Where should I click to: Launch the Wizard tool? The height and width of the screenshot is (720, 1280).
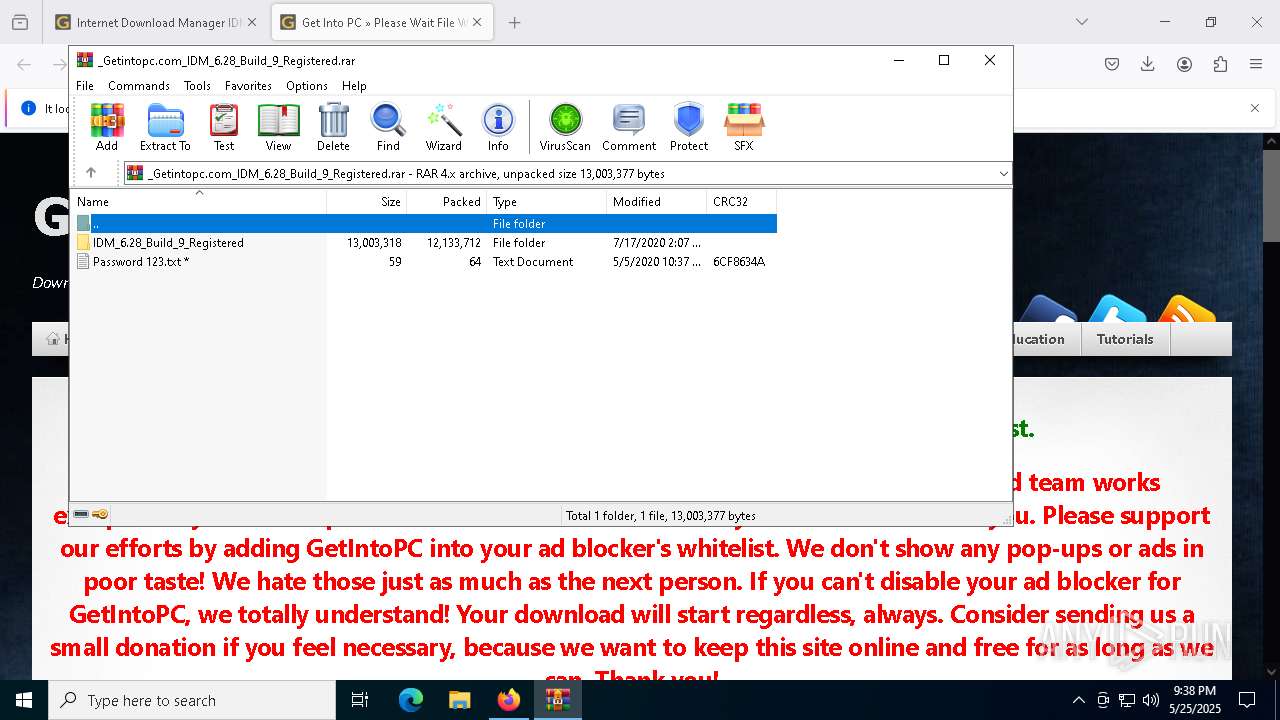443,127
